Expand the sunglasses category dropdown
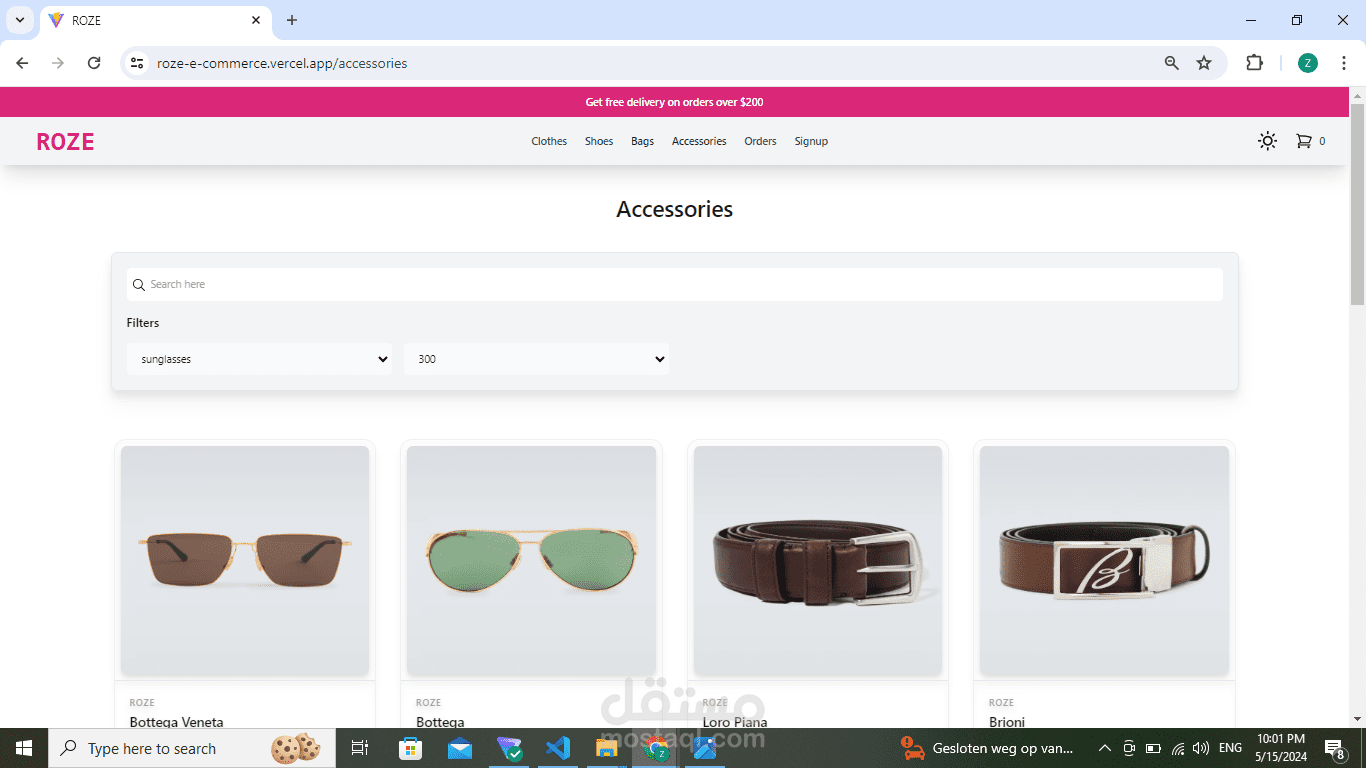 tap(259, 359)
